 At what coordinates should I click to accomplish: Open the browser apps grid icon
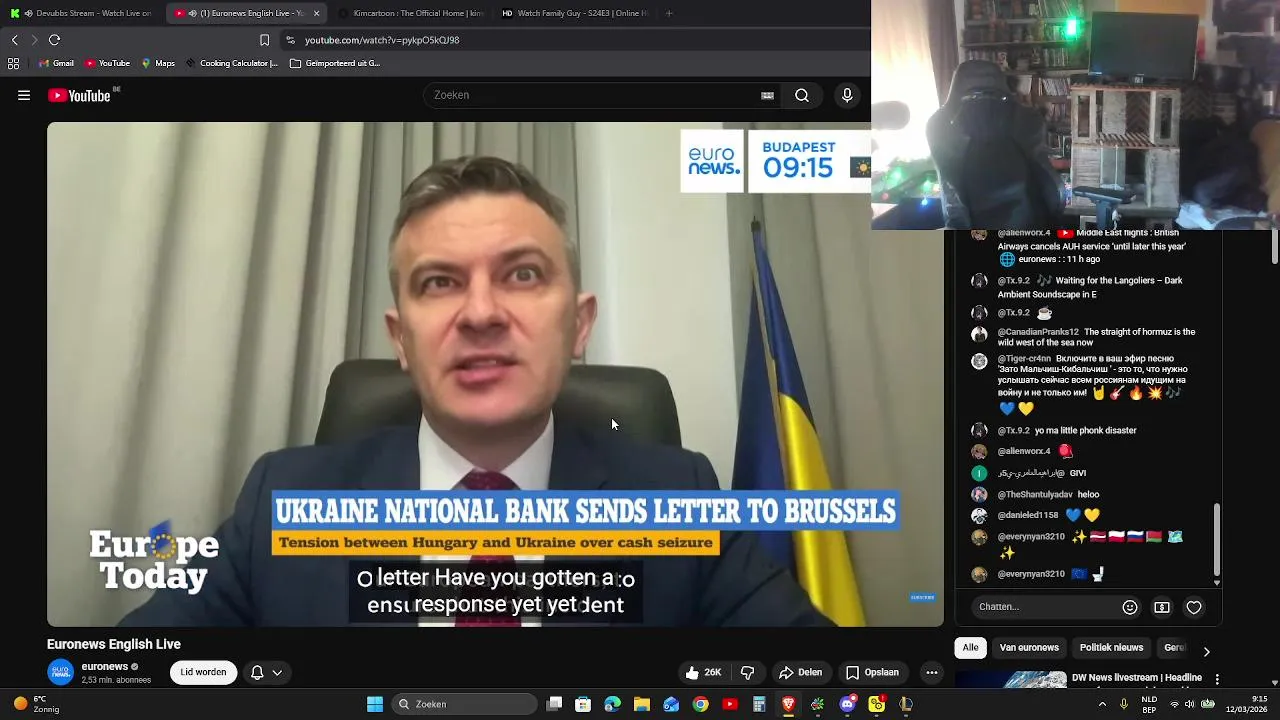pos(13,63)
